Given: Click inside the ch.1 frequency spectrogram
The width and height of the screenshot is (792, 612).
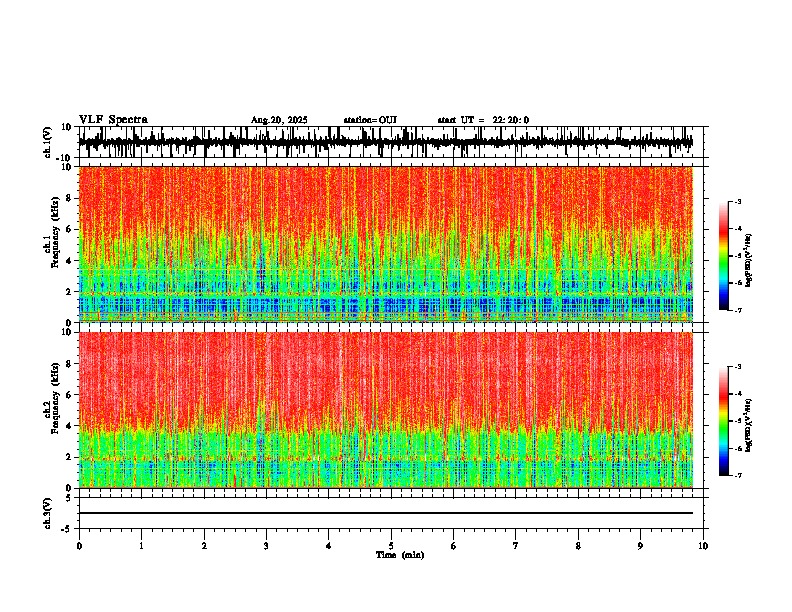Looking at the screenshot, I should pos(385,244).
